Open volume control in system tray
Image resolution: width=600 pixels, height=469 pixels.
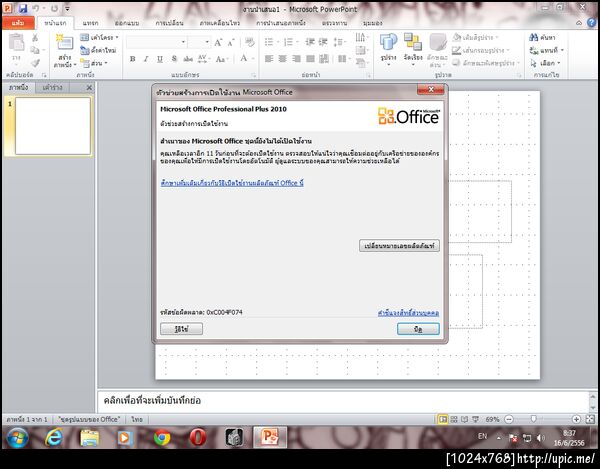coord(540,438)
